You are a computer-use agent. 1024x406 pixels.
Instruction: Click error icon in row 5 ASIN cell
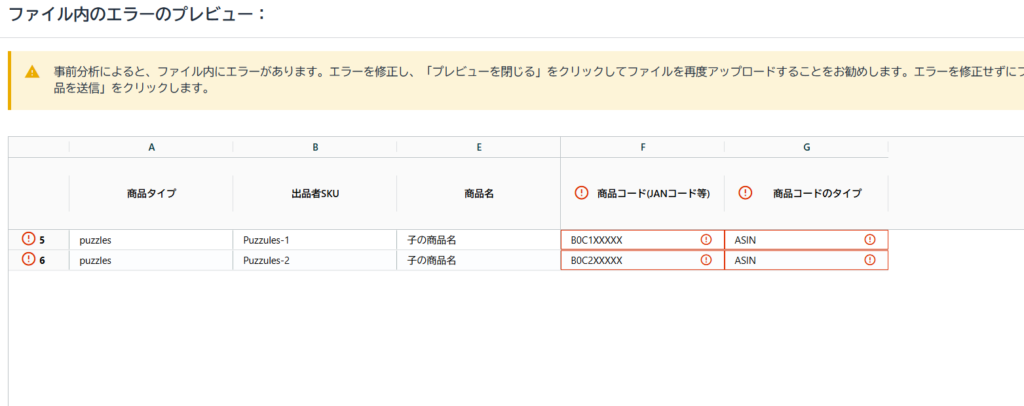tap(870, 240)
